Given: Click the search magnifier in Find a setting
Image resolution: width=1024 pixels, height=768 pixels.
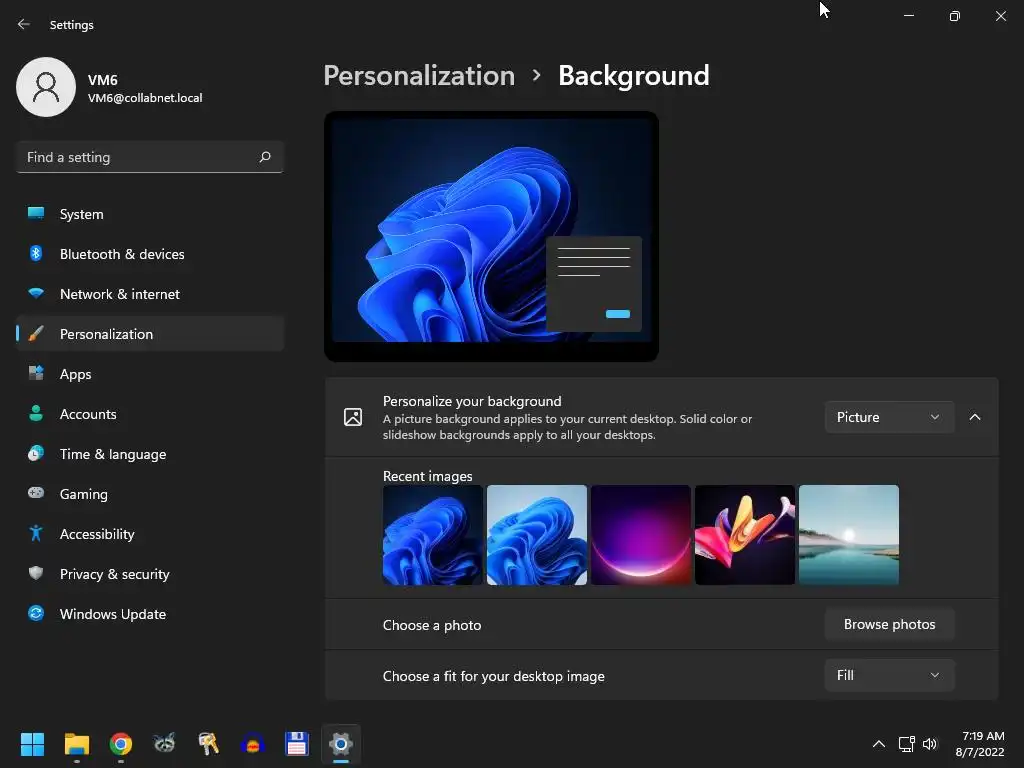Looking at the screenshot, I should pyautogui.click(x=264, y=157).
